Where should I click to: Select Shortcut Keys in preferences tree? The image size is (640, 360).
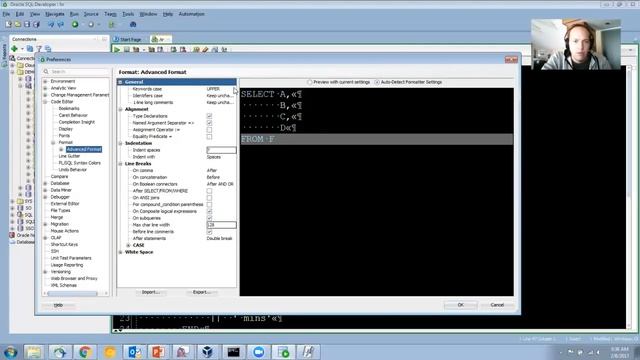64,244
